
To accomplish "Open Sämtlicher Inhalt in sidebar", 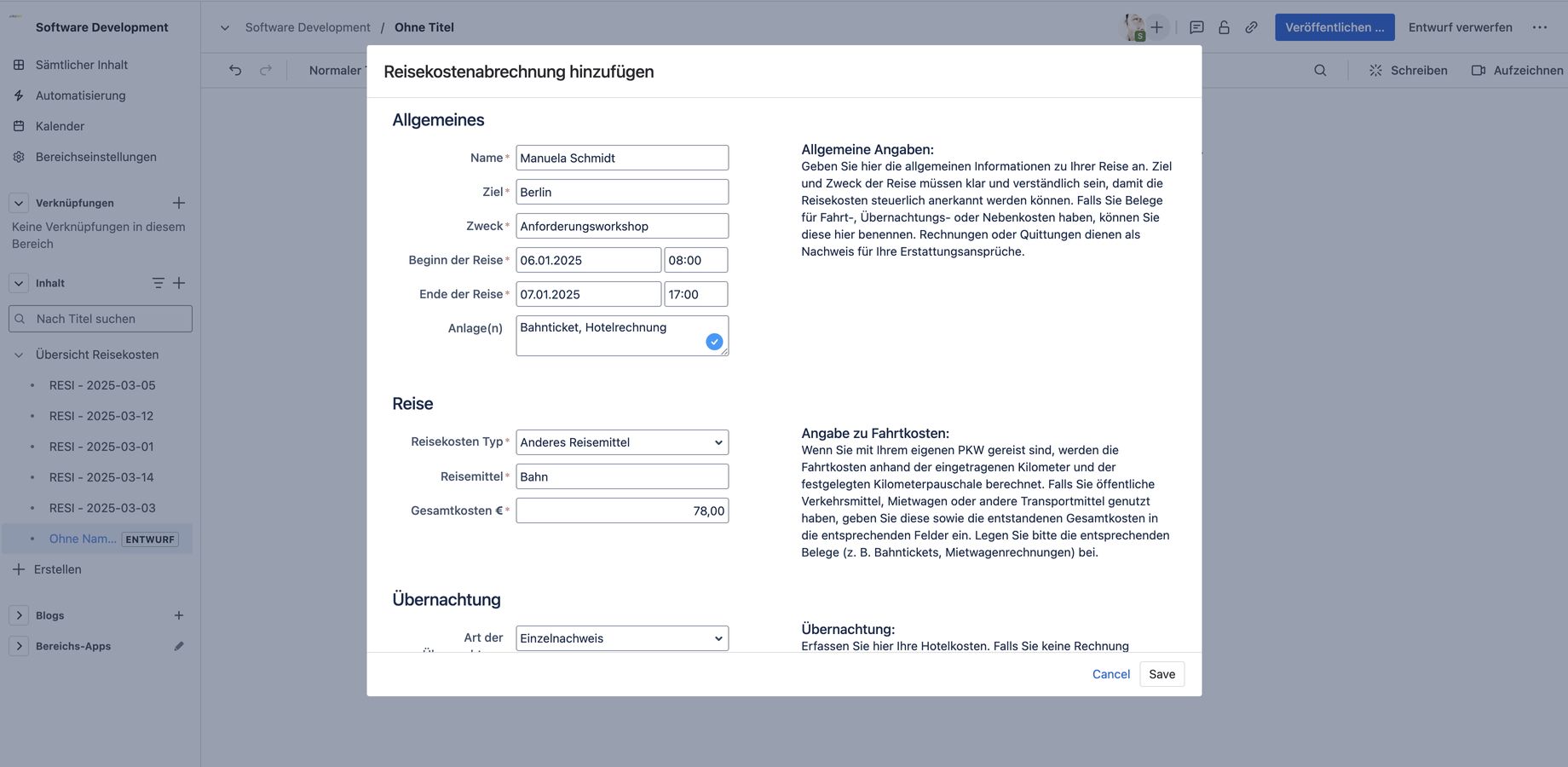I will pos(82,65).
